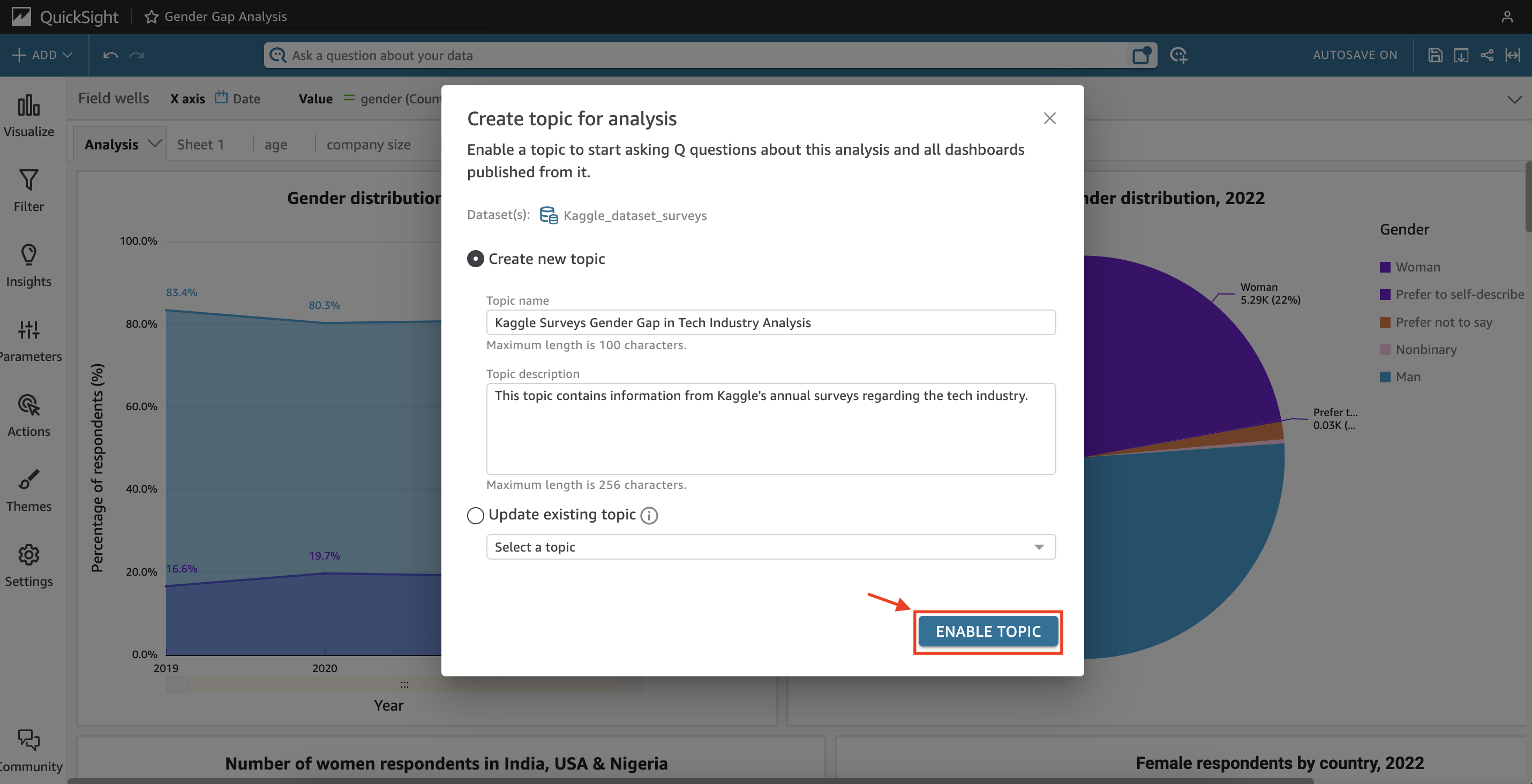This screenshot has height=784, width=1532.
Task: Click the Gender Gap Analysis title
Action: coord(226,17)
